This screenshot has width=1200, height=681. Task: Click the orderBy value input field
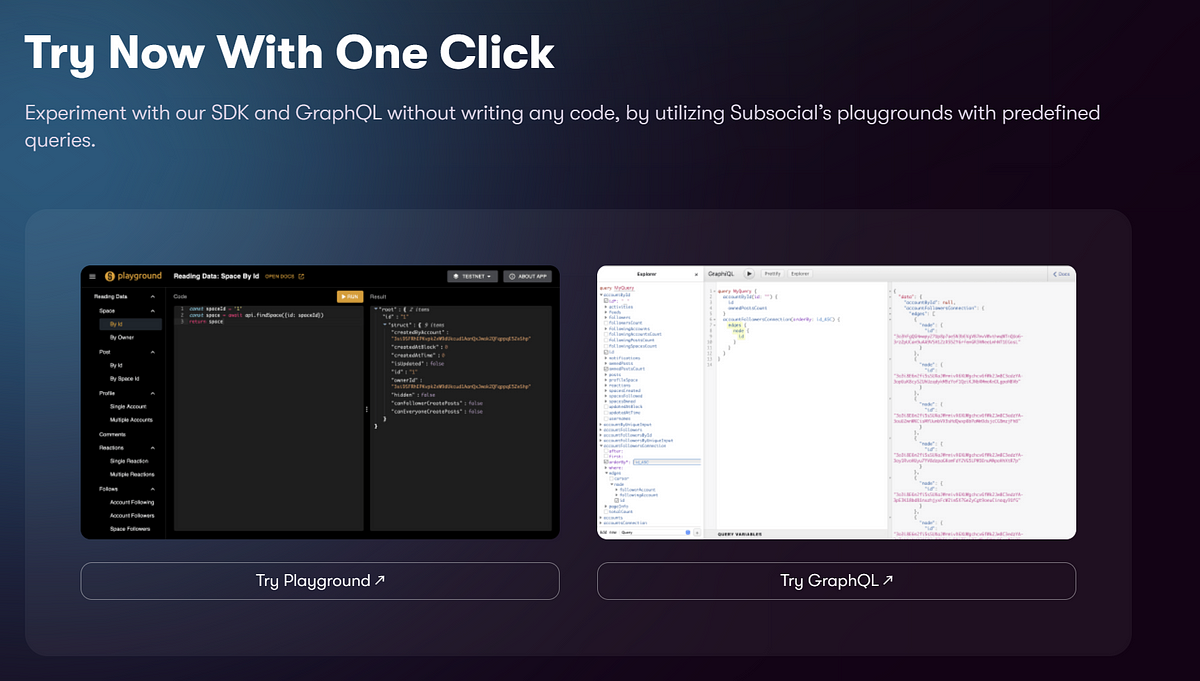pyautogui.click(x=667, y=462)
